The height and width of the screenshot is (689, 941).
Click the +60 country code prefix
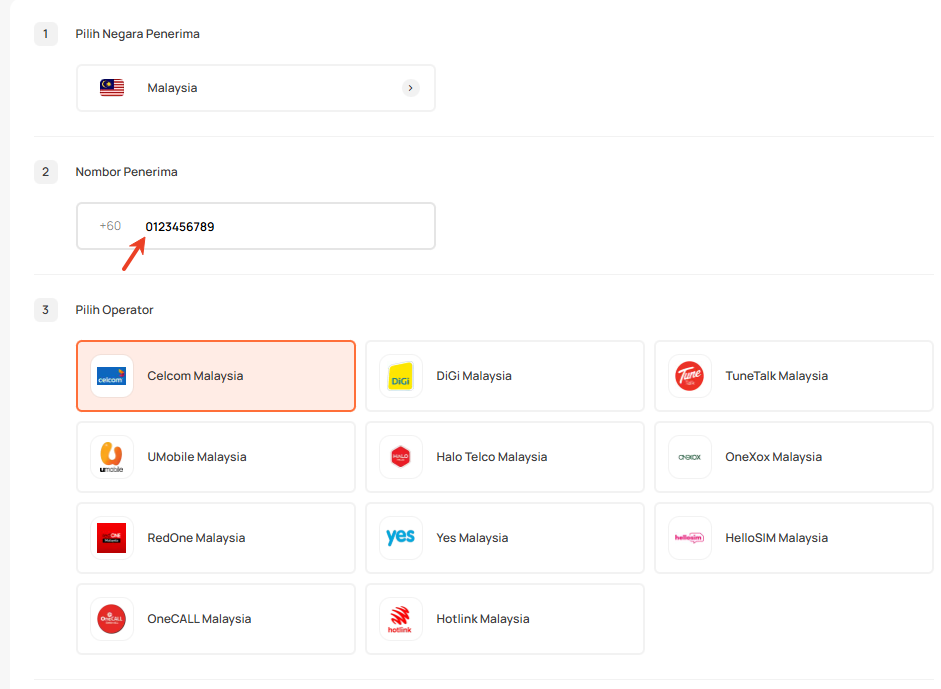(x=110, y=226)
